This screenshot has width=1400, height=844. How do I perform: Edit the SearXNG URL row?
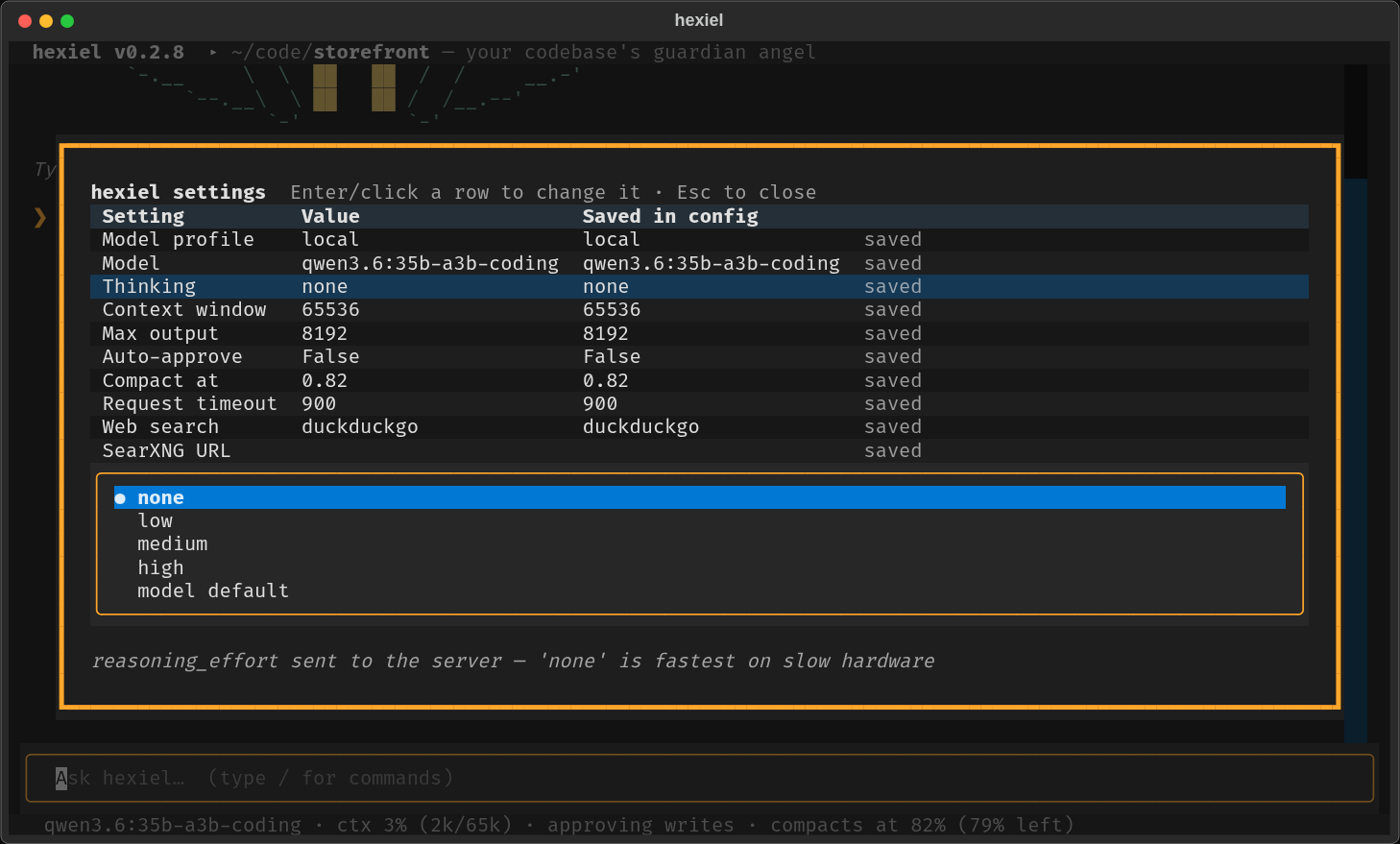(x=699, y=450)
